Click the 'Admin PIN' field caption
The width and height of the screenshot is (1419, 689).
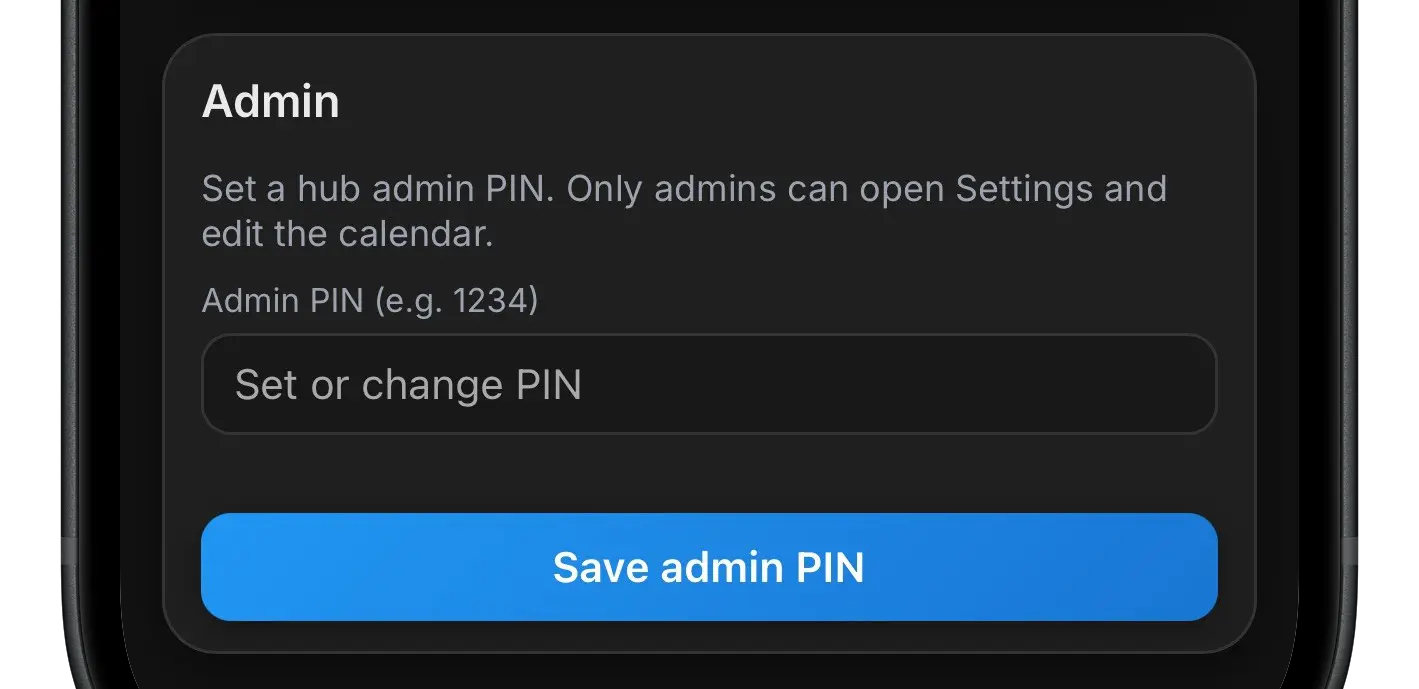[283, 300]
